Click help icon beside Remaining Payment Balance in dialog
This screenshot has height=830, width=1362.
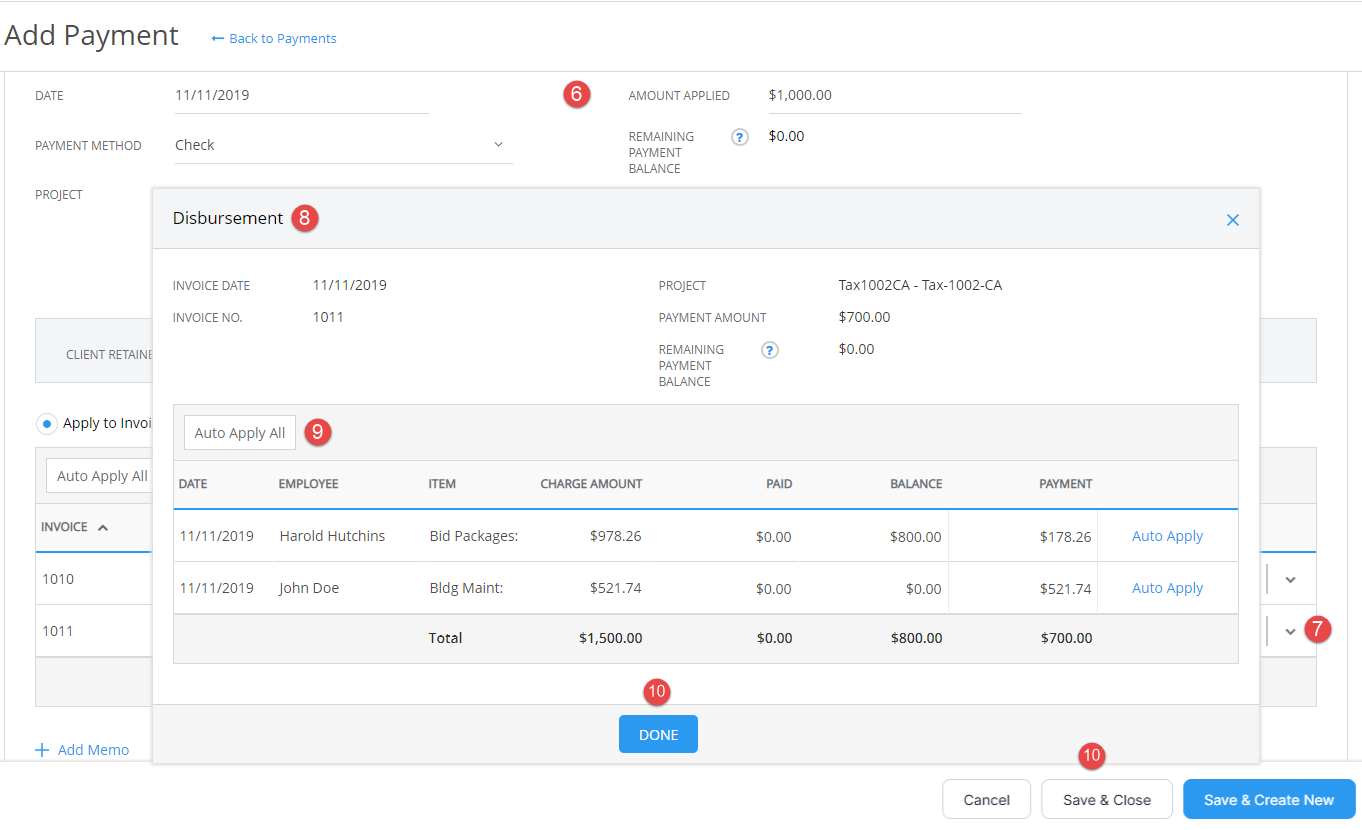[x=770, y=350]
